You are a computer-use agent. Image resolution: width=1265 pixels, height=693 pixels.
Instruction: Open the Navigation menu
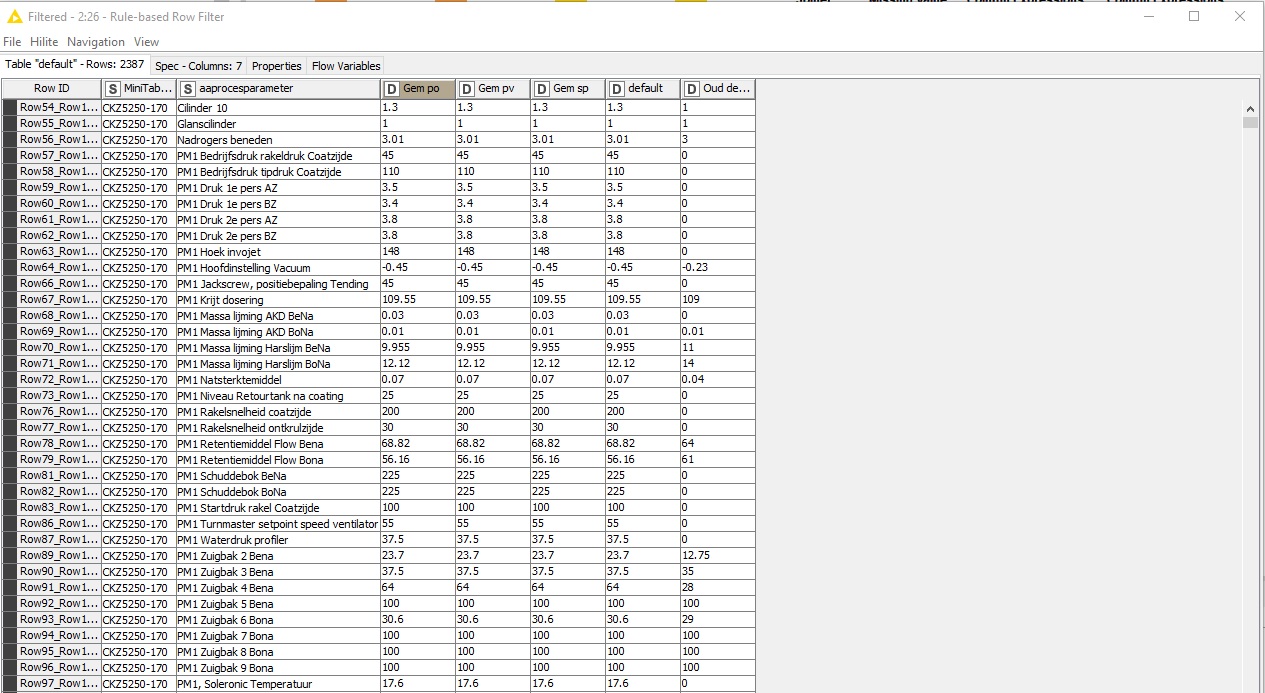(96, 42)
